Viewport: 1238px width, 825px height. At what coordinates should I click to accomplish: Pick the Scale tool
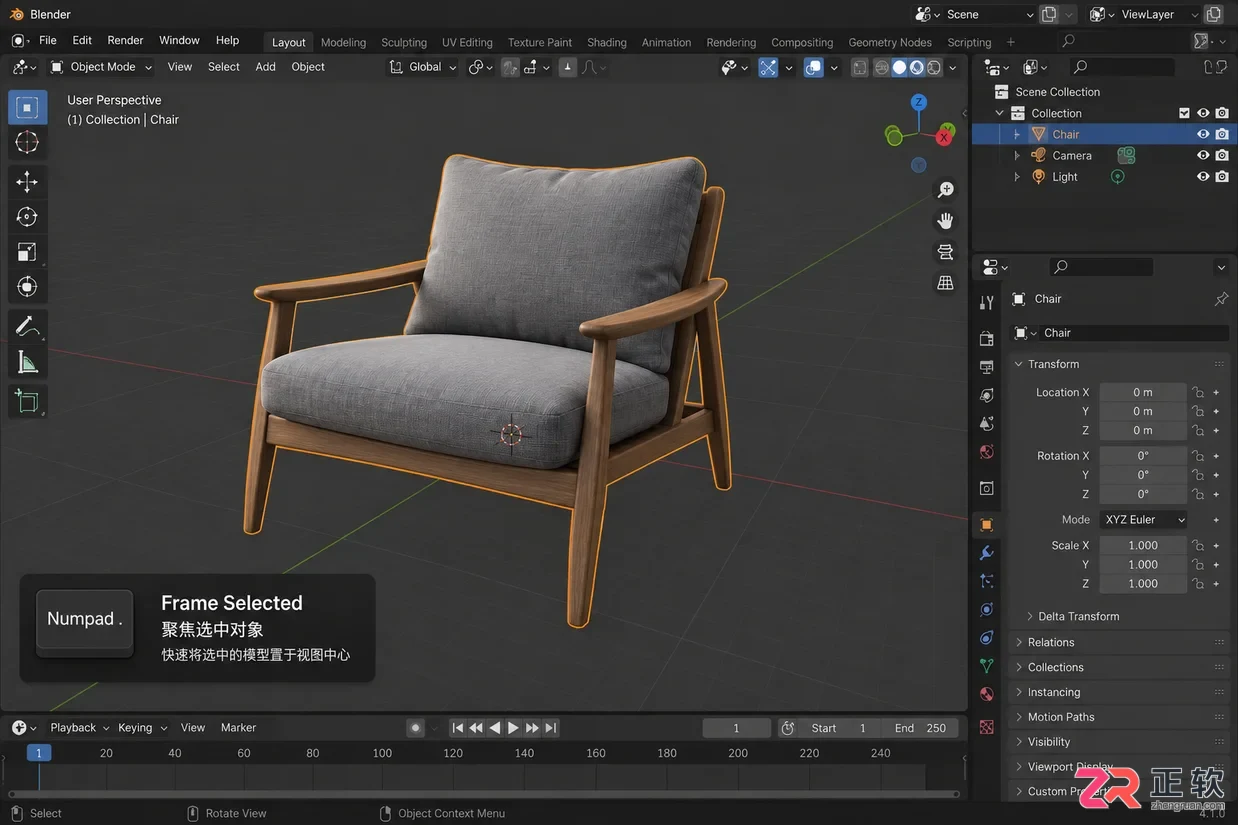[x=27, y=251]
